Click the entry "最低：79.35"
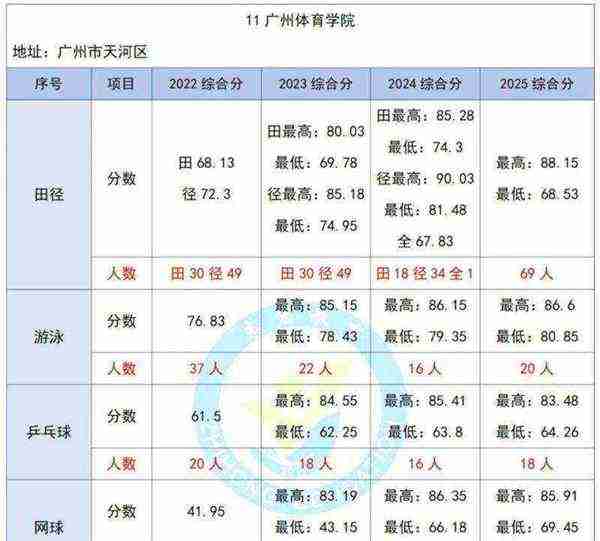This screenshot has height=541, width=600. click(x=425, y=336)
